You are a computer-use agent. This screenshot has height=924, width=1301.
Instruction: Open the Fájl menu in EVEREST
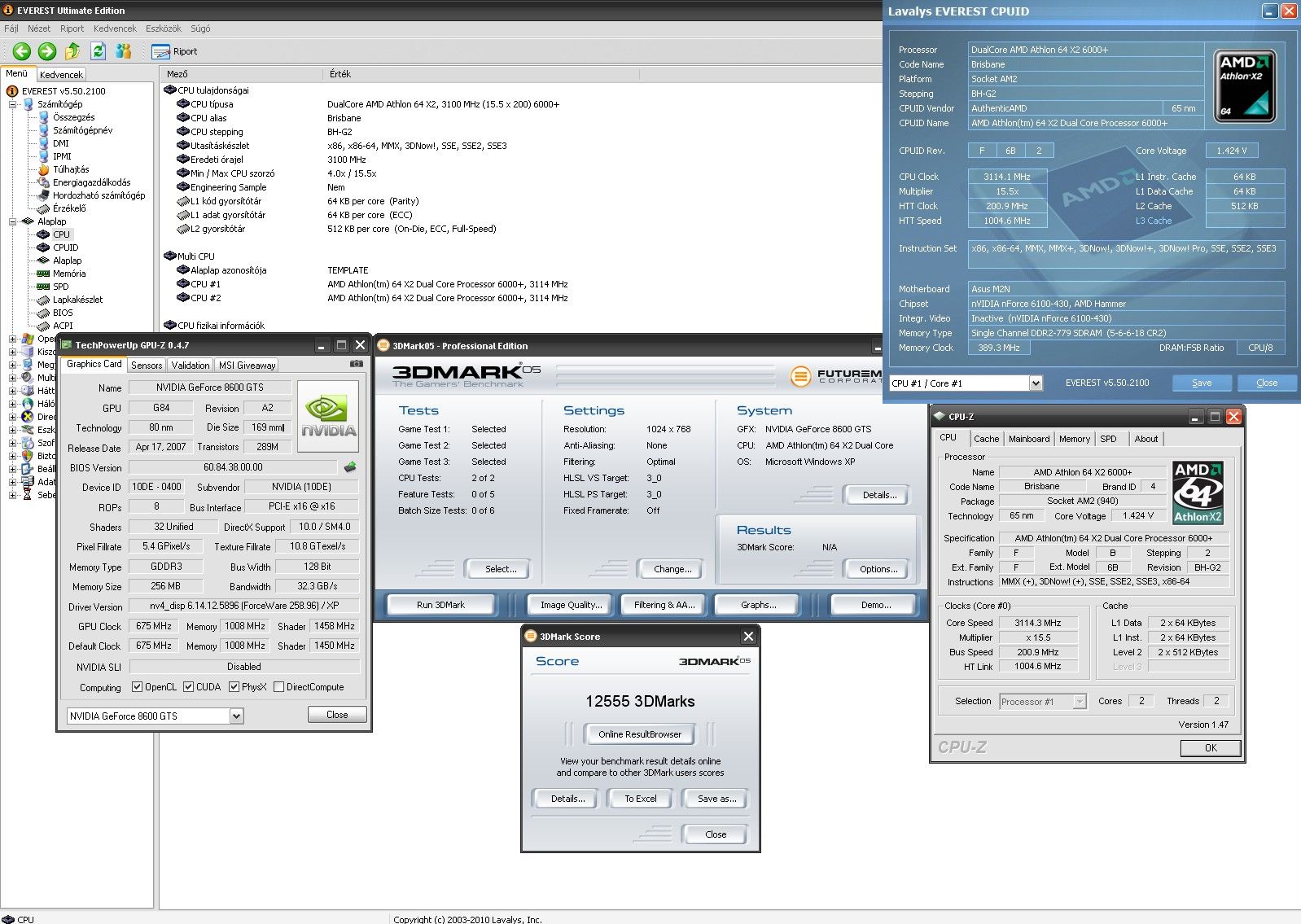coord(11,28)
